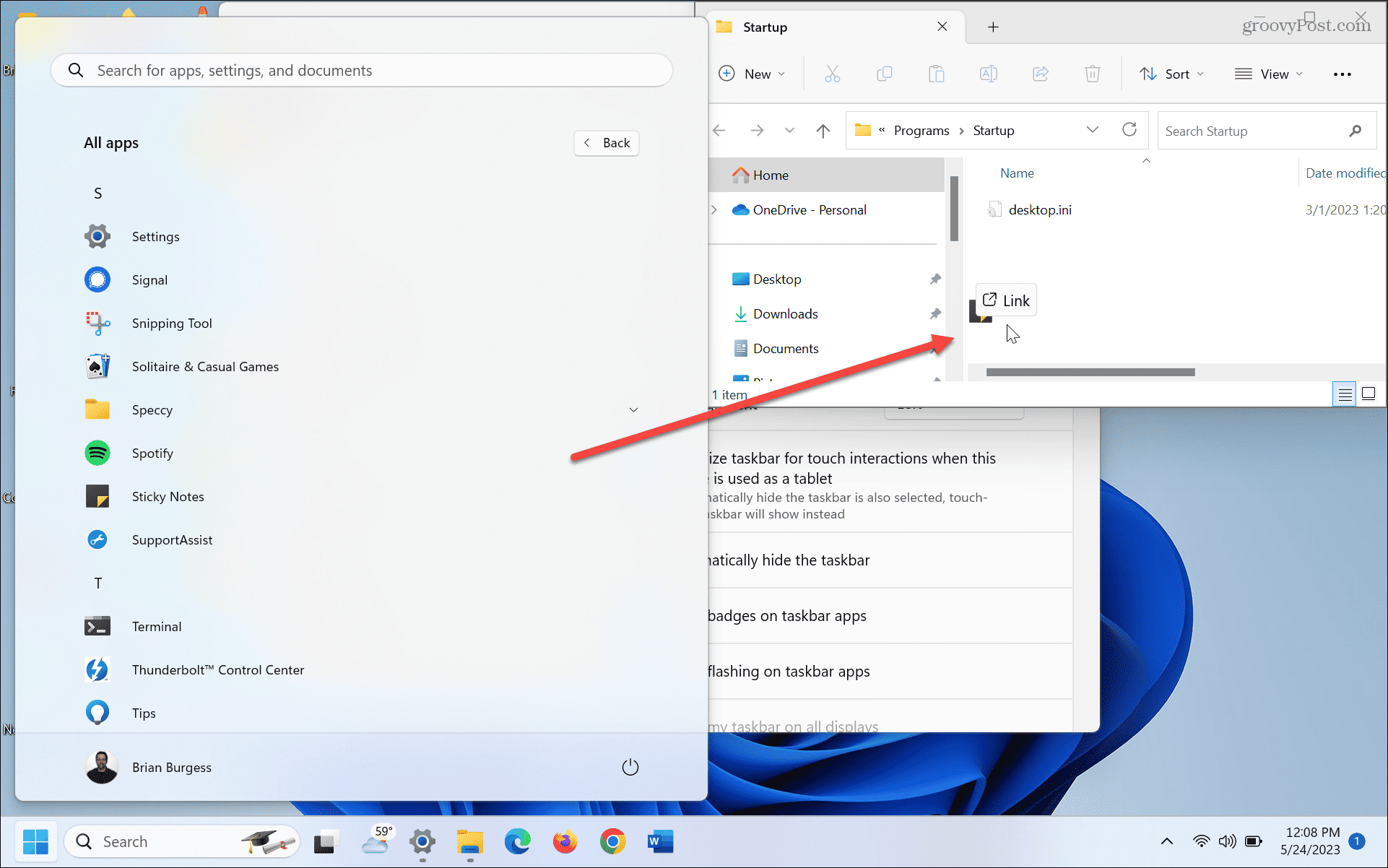Screen dimensions: 1388x868
Task: Switch to large thumbnails view button
Action: (1369, 394)
